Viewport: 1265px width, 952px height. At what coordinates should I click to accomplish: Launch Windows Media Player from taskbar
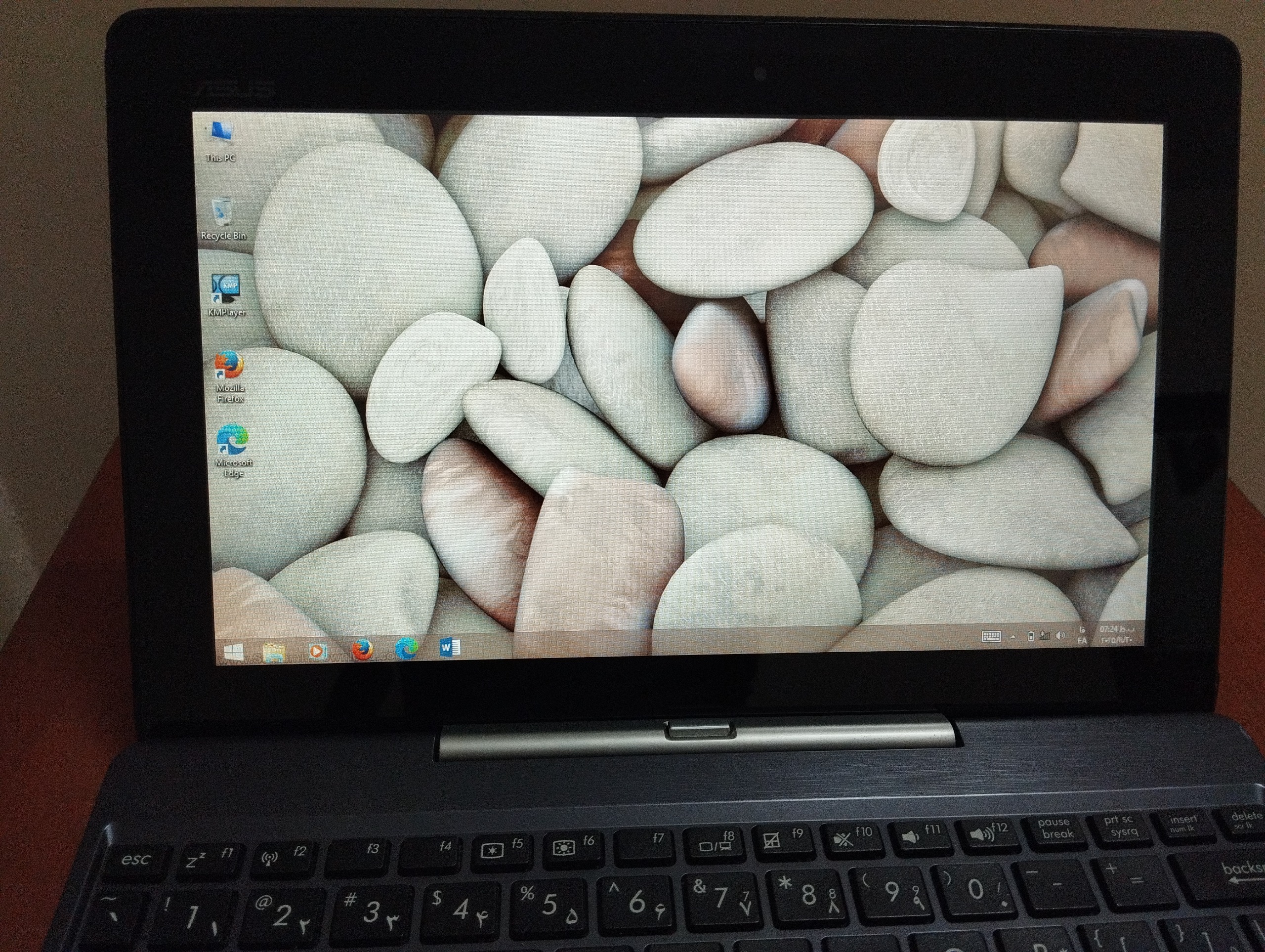[x=317, y=651]
